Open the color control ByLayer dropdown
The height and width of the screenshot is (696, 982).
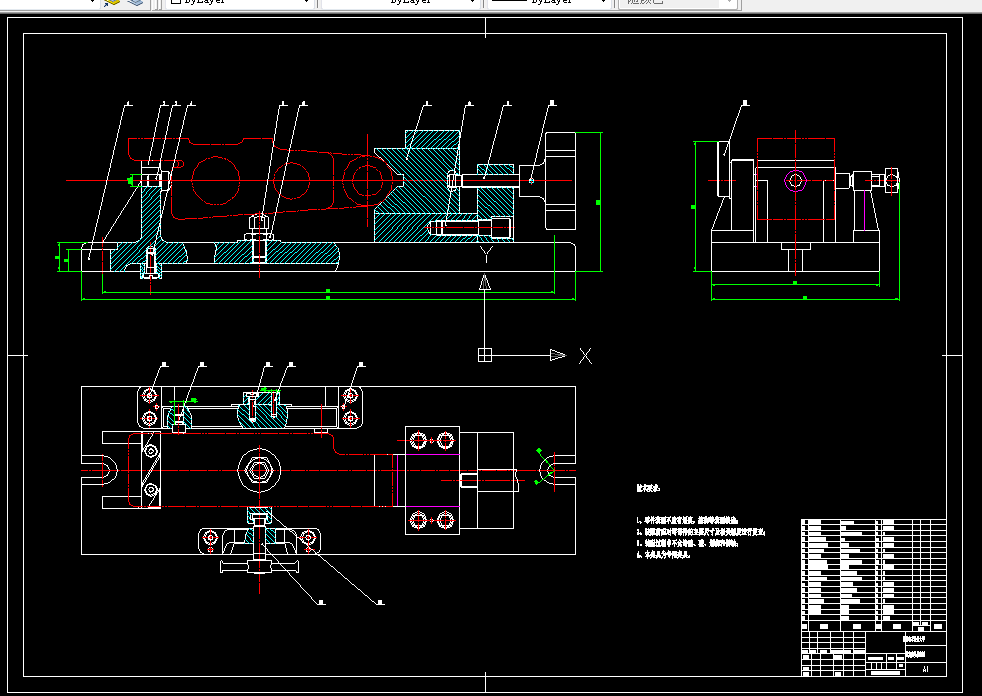239,3
